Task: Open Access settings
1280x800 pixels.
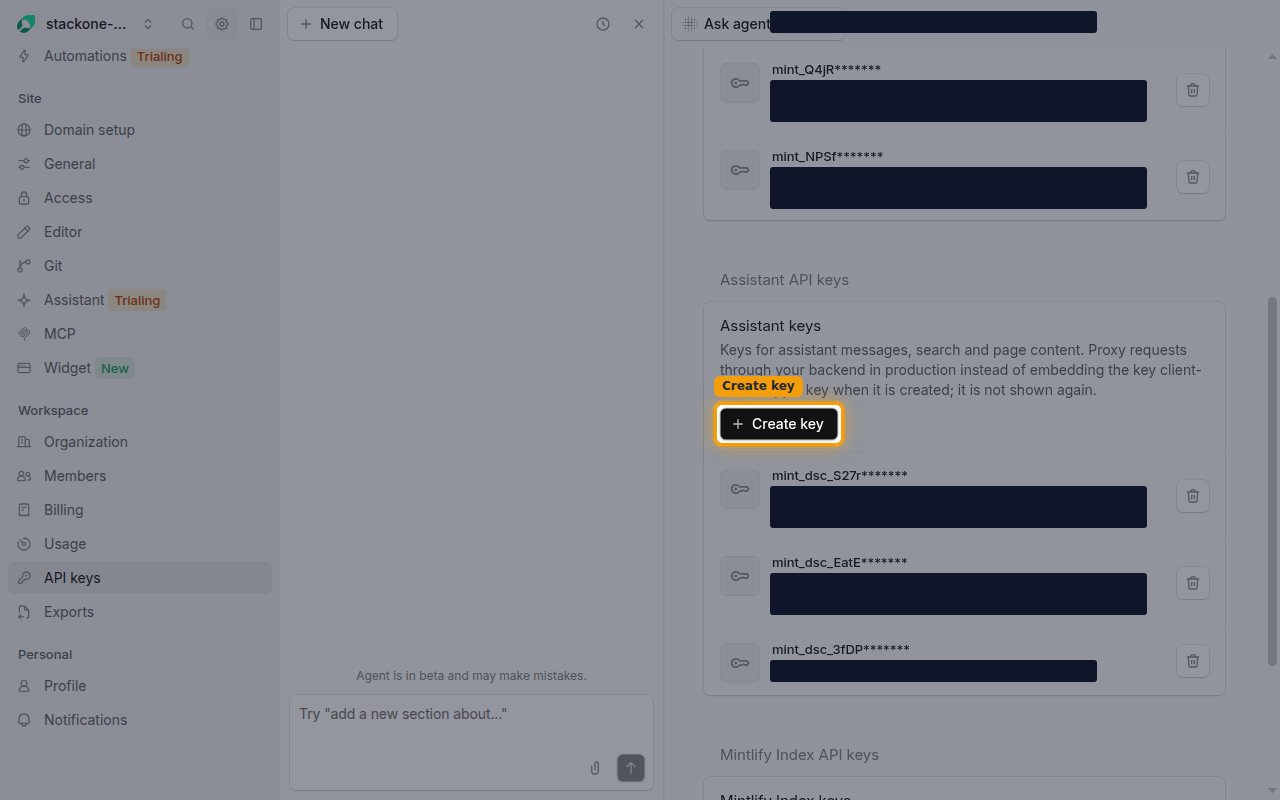Action: pos(140,198)
